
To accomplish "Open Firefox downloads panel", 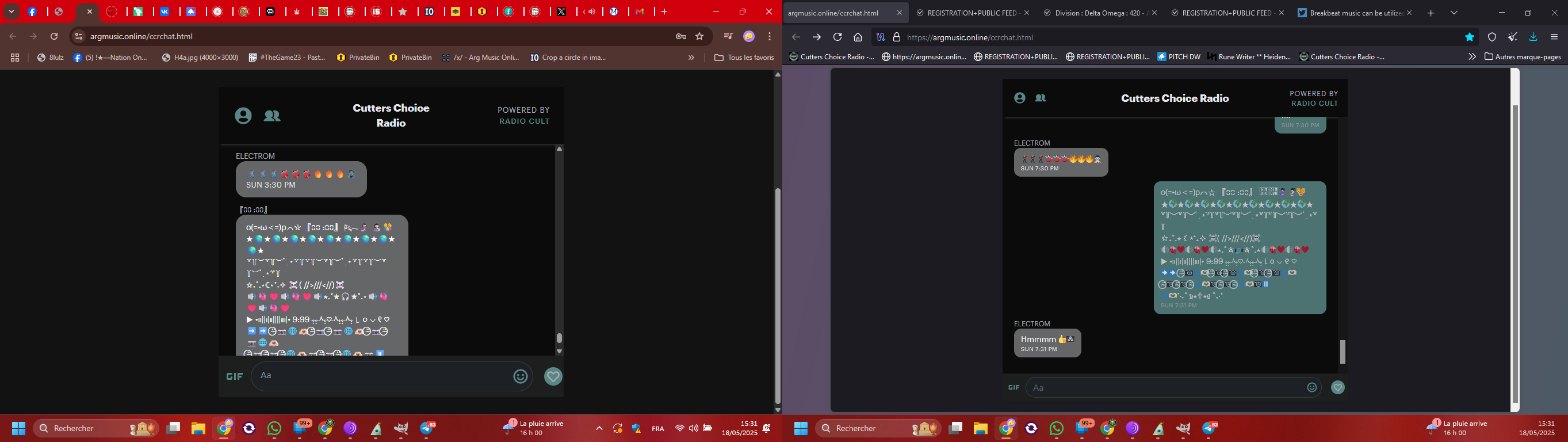I will (x=1533, y=37).
